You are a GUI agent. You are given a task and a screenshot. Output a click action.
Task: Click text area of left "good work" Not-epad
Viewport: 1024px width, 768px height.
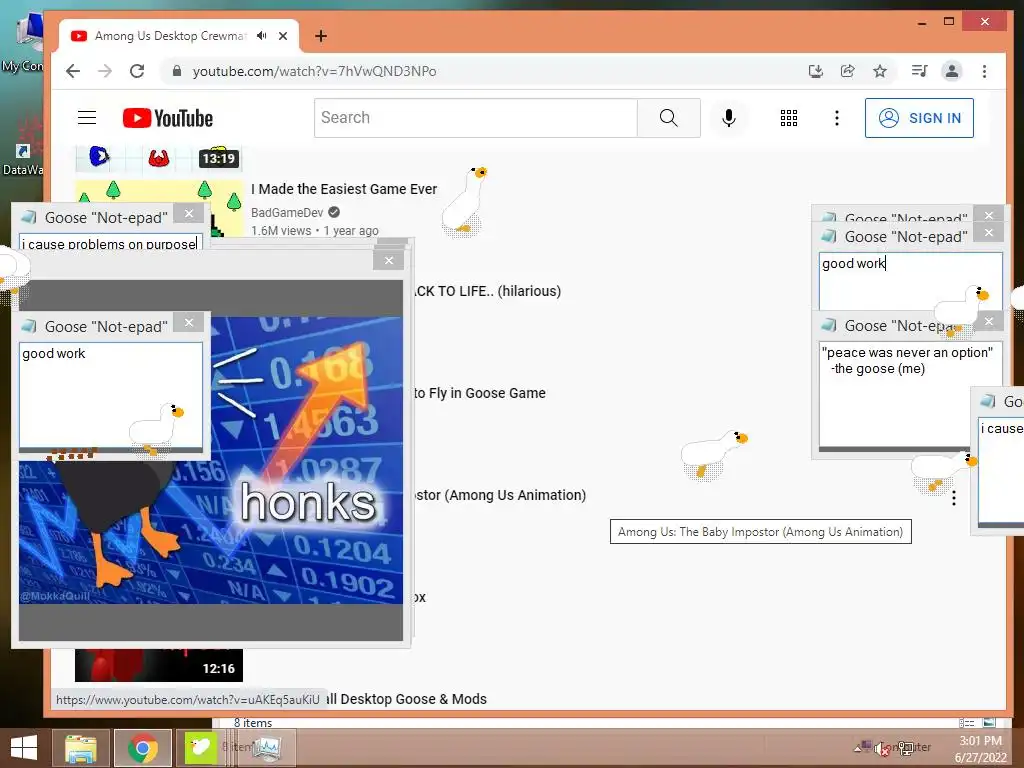coord(111,395)
